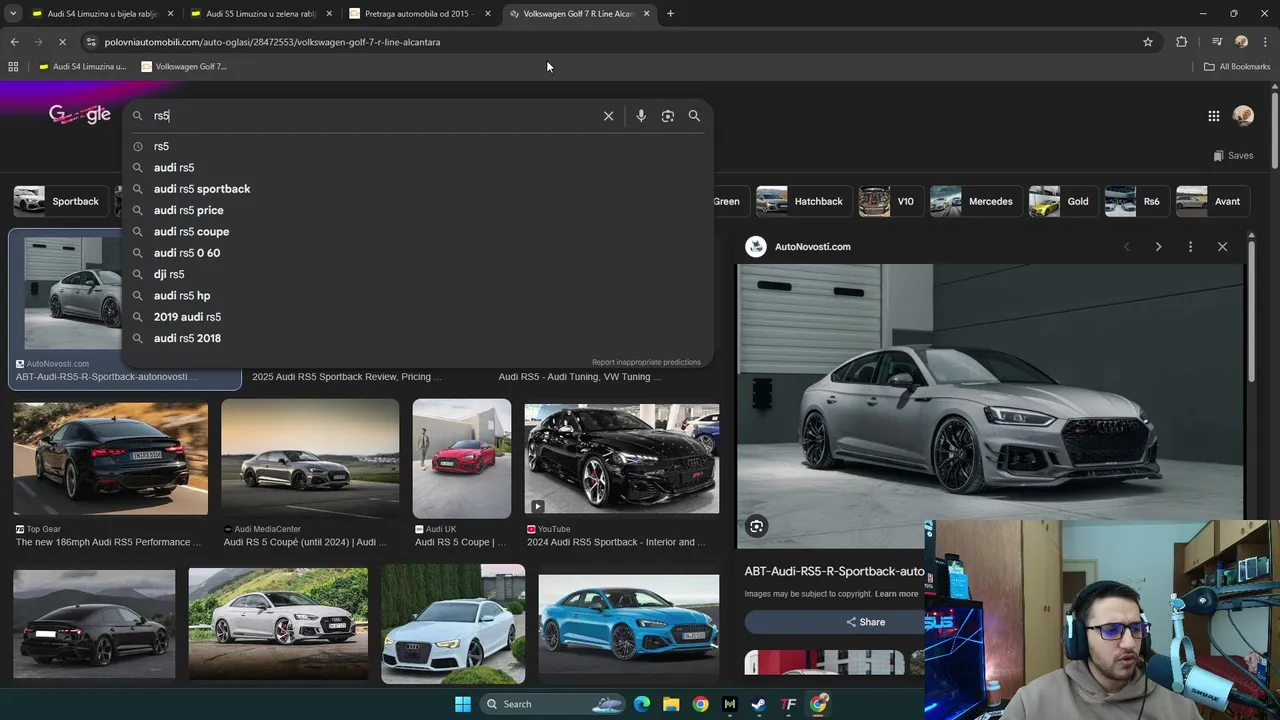Launch Microsoft Edge from taskbar
This screenshot has height=720, width=1280.
[x=642, y=704]
